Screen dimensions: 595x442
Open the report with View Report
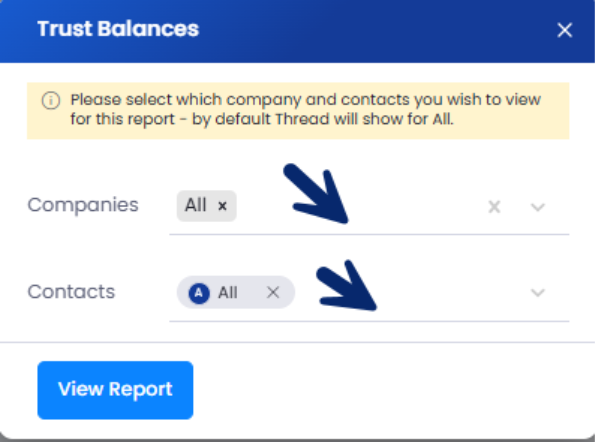[115, 390]
